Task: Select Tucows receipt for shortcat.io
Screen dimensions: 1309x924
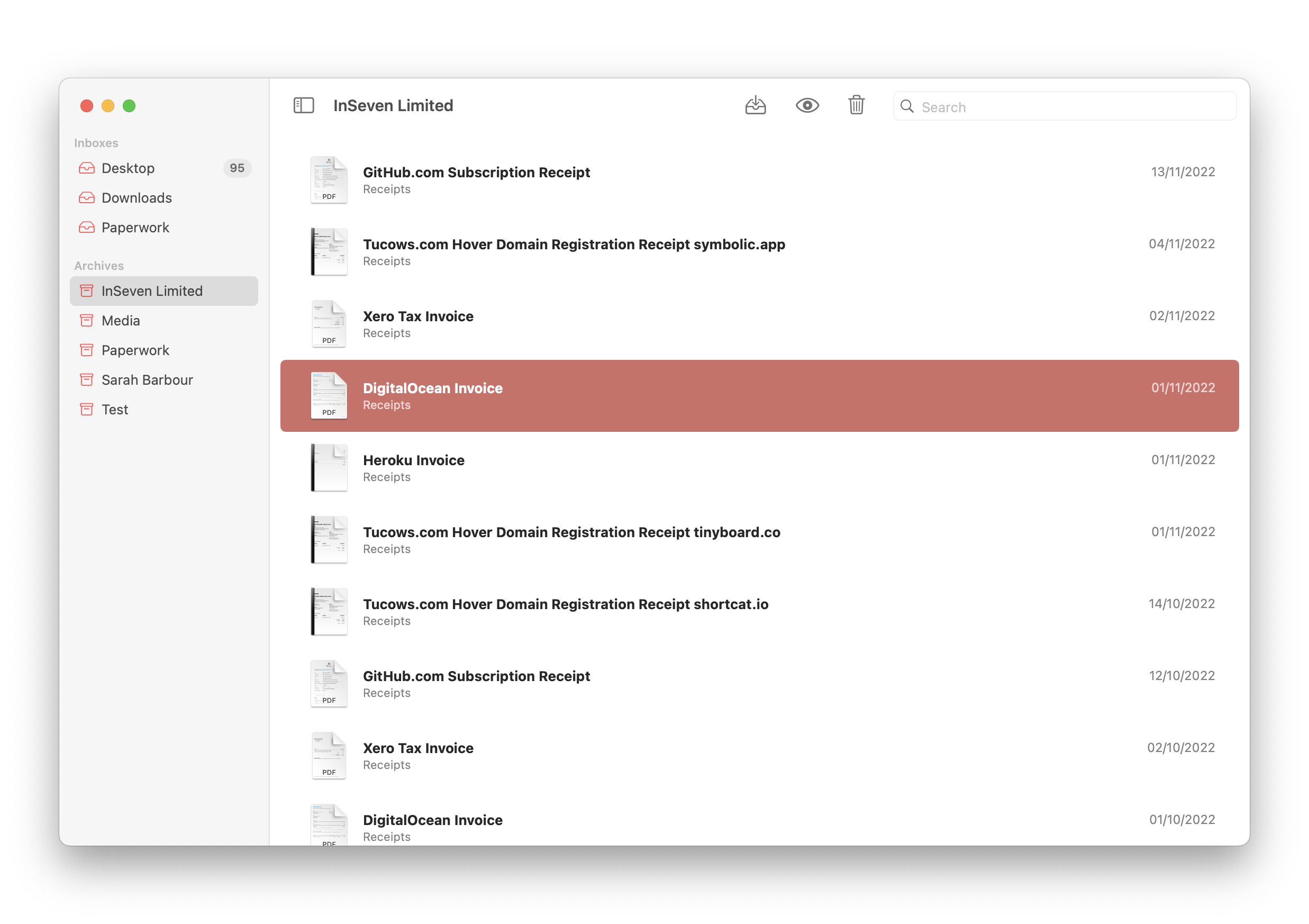Action: pos(759,611)
